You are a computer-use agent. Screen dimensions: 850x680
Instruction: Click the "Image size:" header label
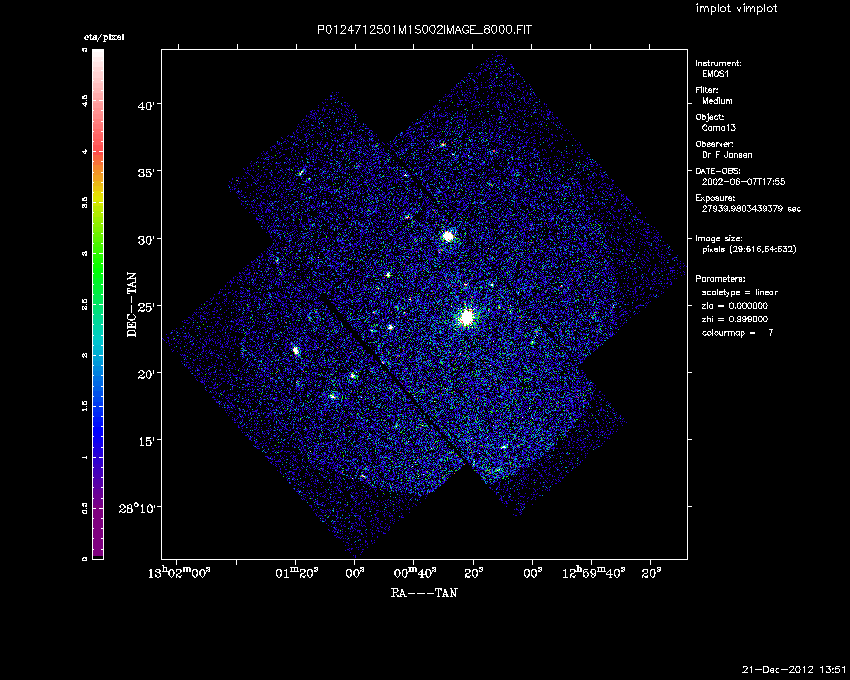tap(718, 239)
